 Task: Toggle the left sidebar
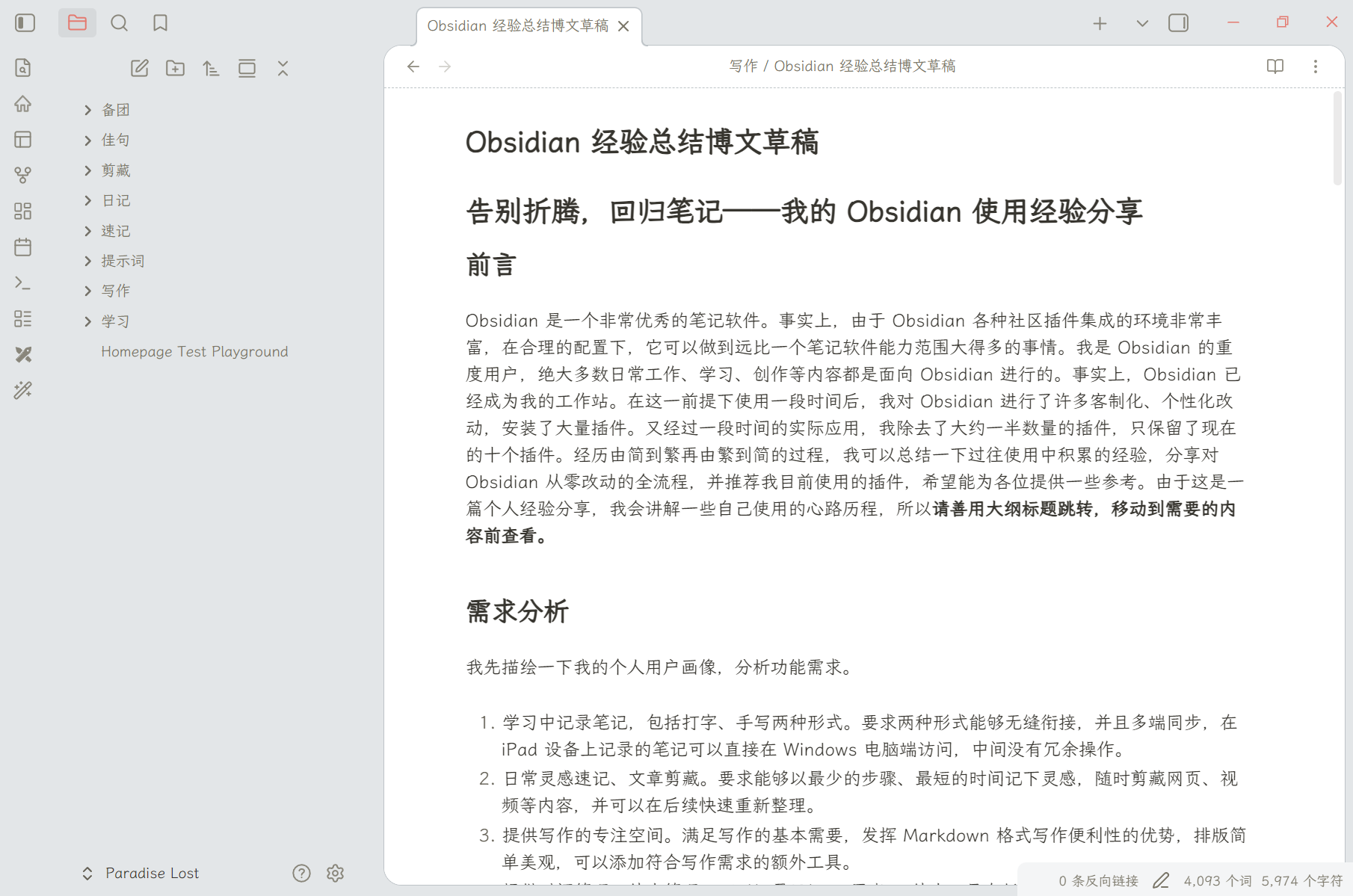pyautogui.click(x=25, y=23)
